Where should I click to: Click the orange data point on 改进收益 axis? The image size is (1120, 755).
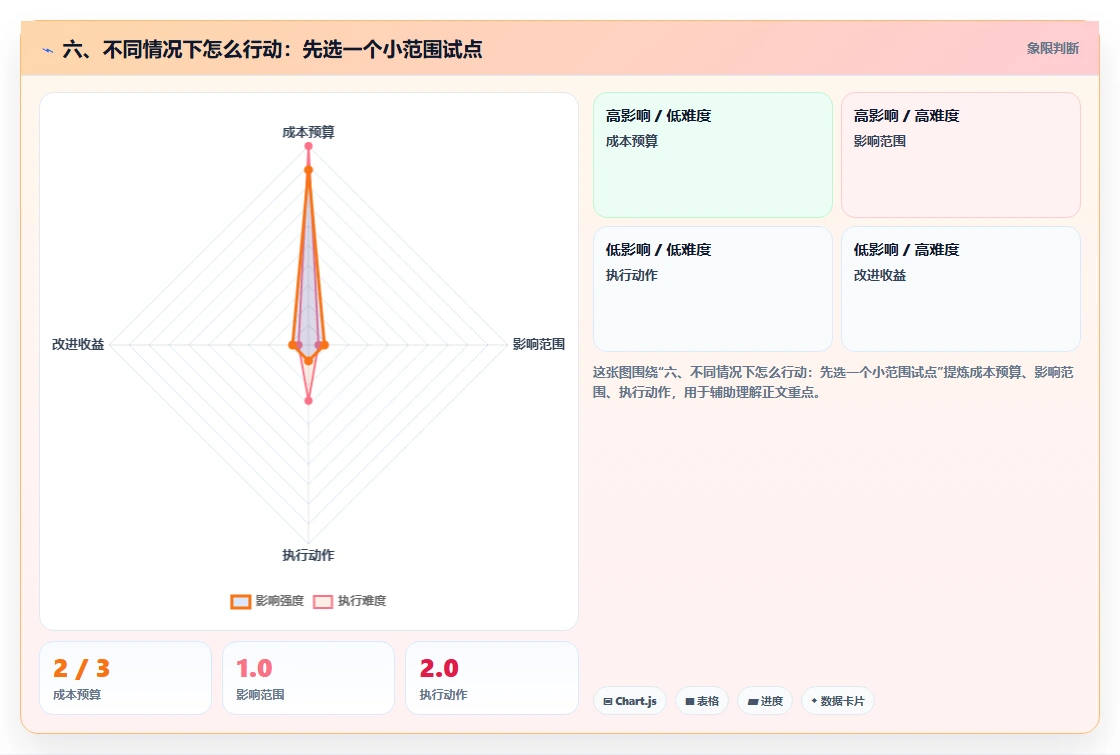292,345
